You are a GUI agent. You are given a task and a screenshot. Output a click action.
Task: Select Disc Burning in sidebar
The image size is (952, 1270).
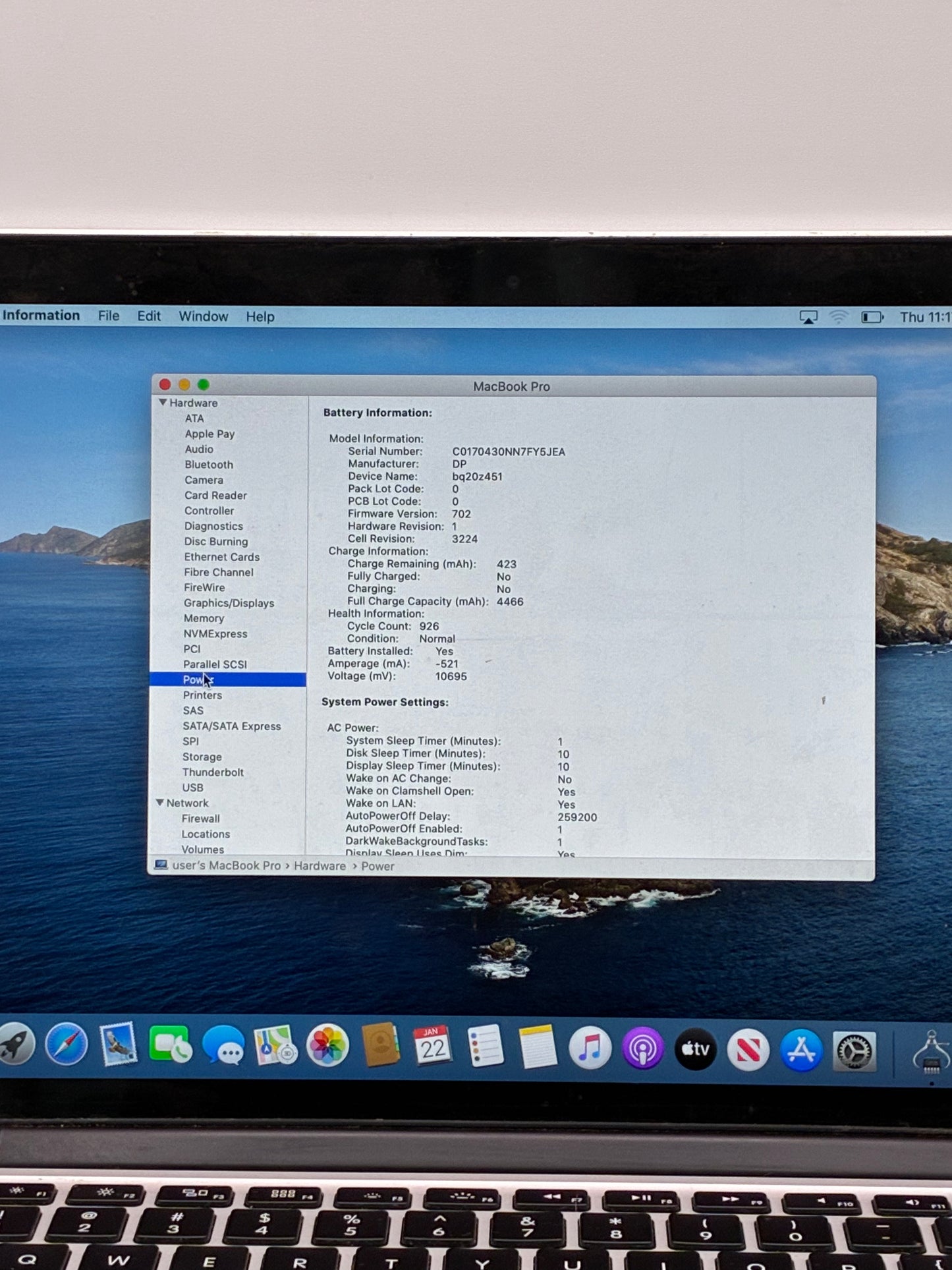tap(216, 541)
